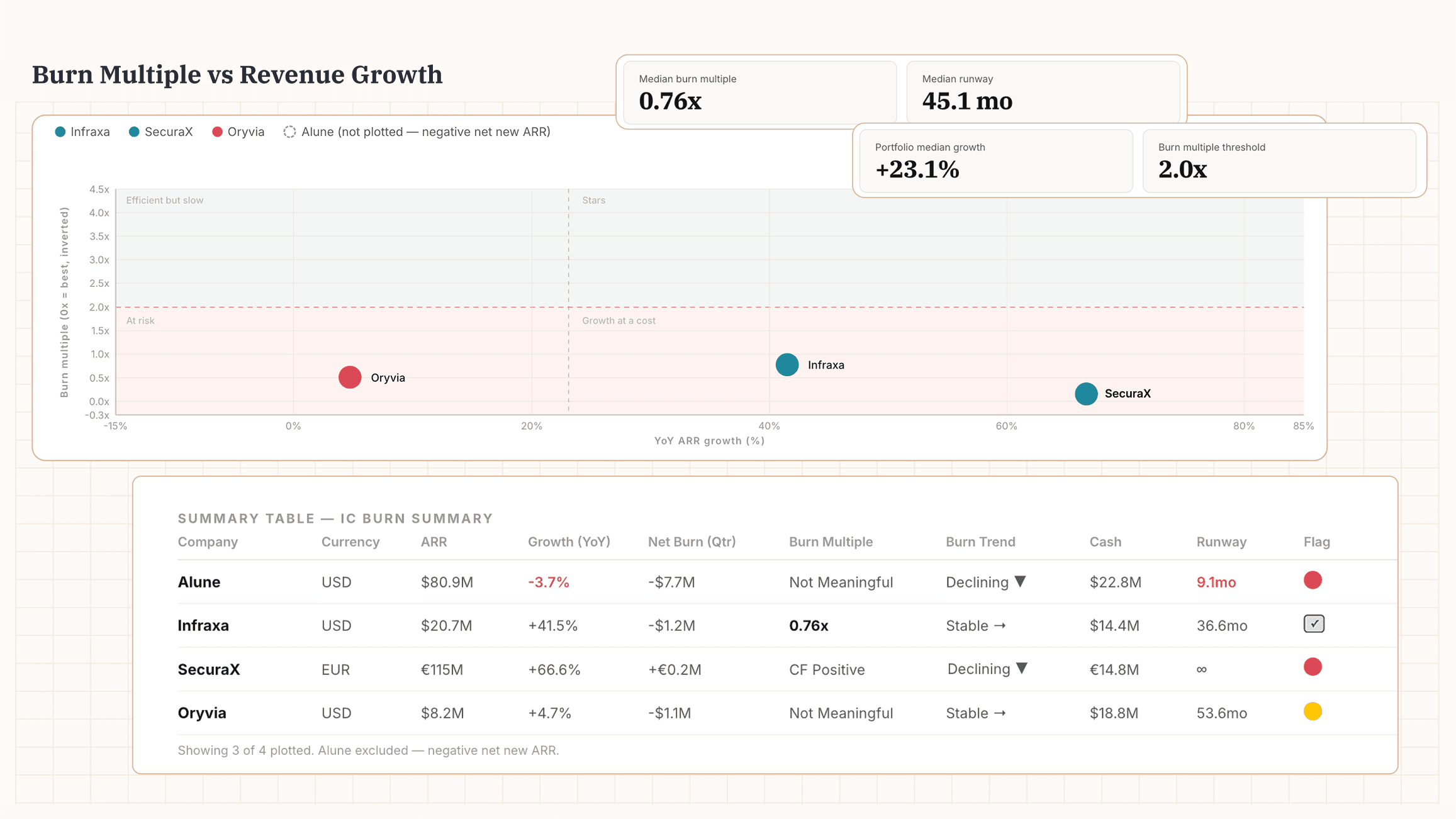Viewport: 1456px width, 819px height.
Task: Open the Median burn multiple card
Action: (759, 92)
